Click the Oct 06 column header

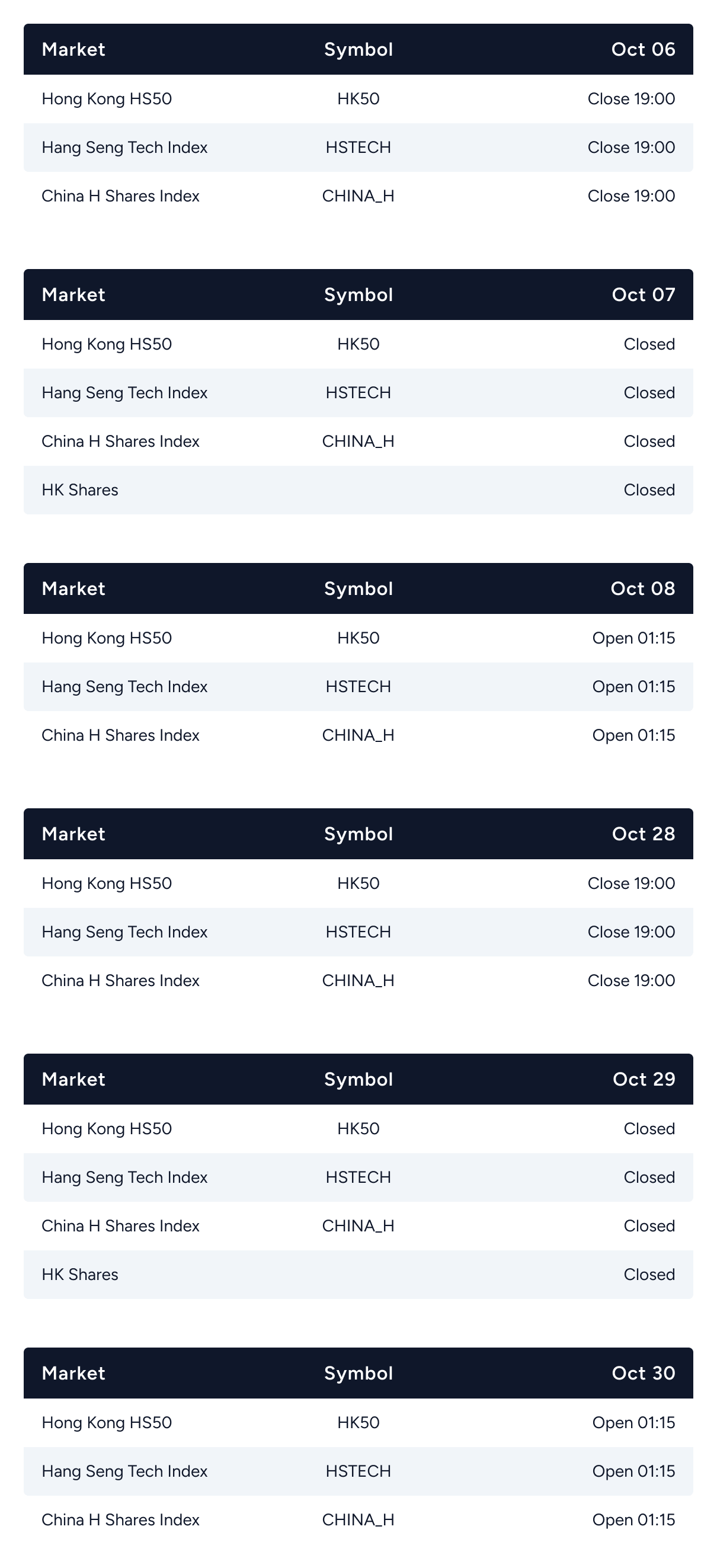pyautogui.click(x=643, y=49)
